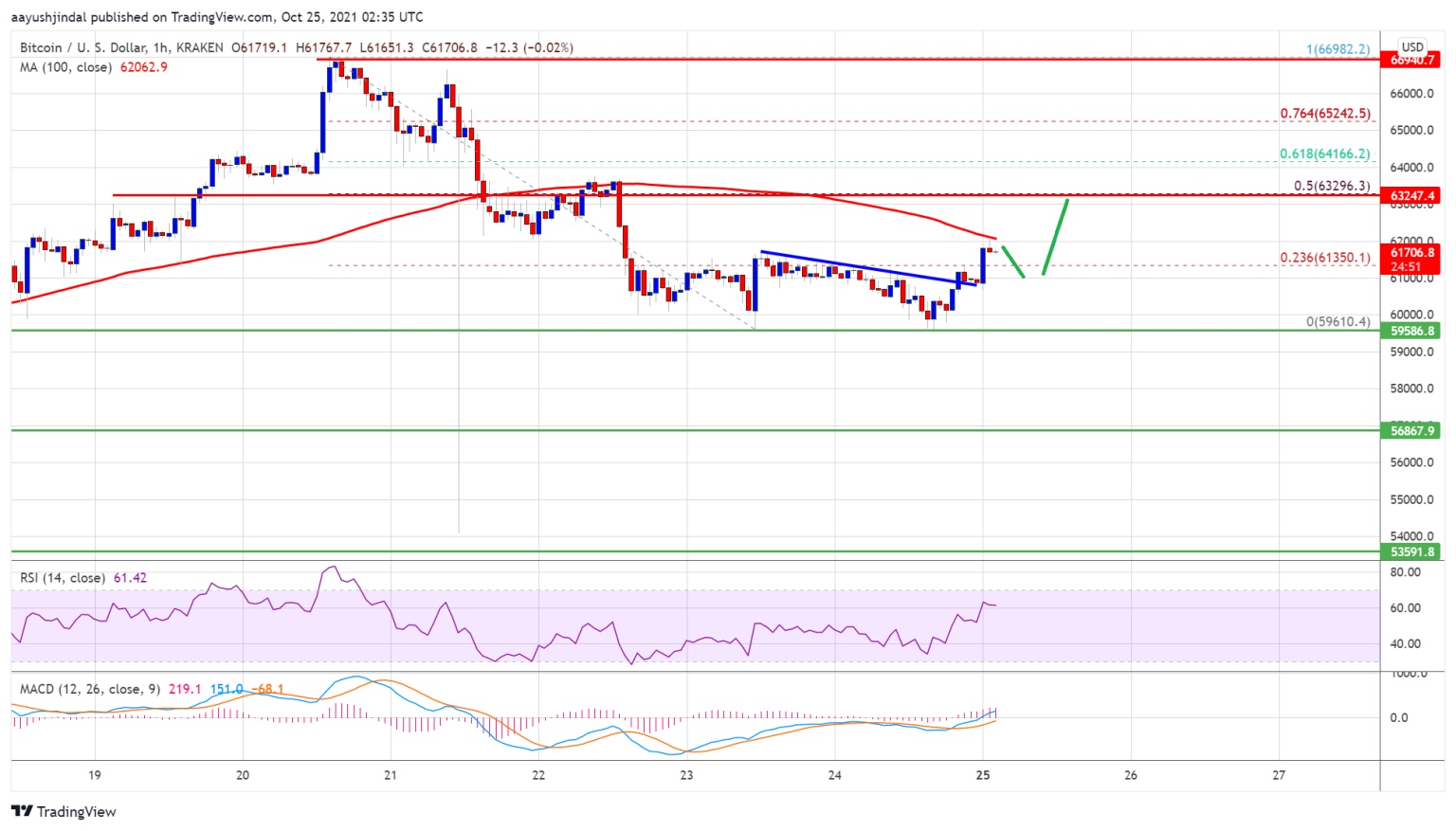
Task: Click the TradingView logo icon
Action: pyautogui.click(x=22, y=811)
